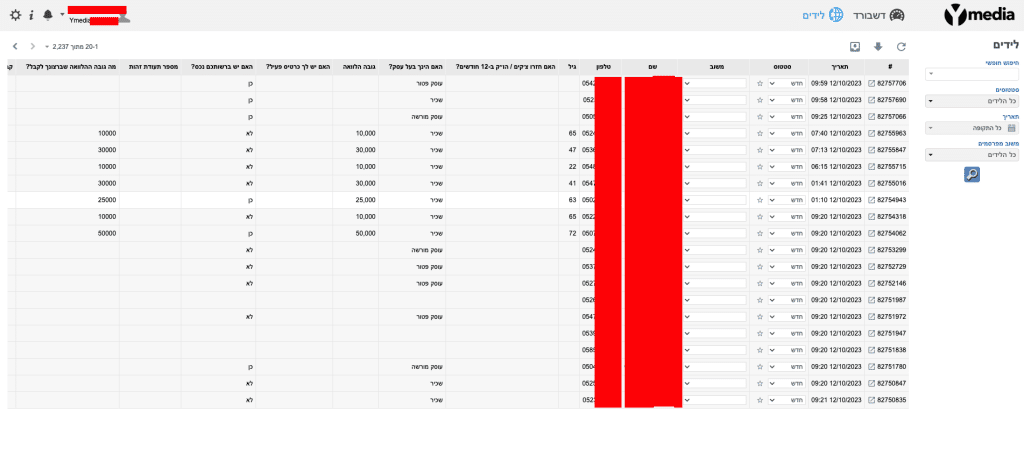Open lead 82754318 via its external icon

pyautogui.click(x=871, y=217)
